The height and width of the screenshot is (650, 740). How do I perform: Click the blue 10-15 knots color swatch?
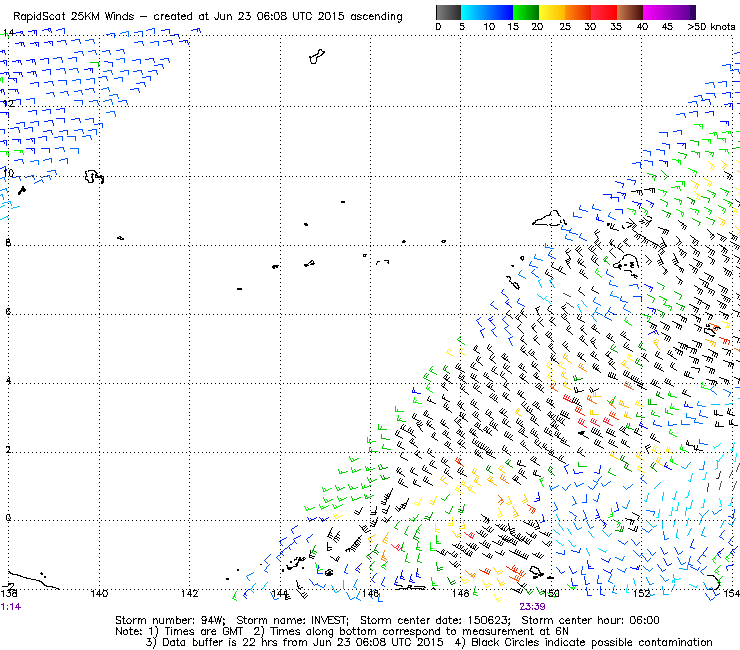tap(500, 12)
